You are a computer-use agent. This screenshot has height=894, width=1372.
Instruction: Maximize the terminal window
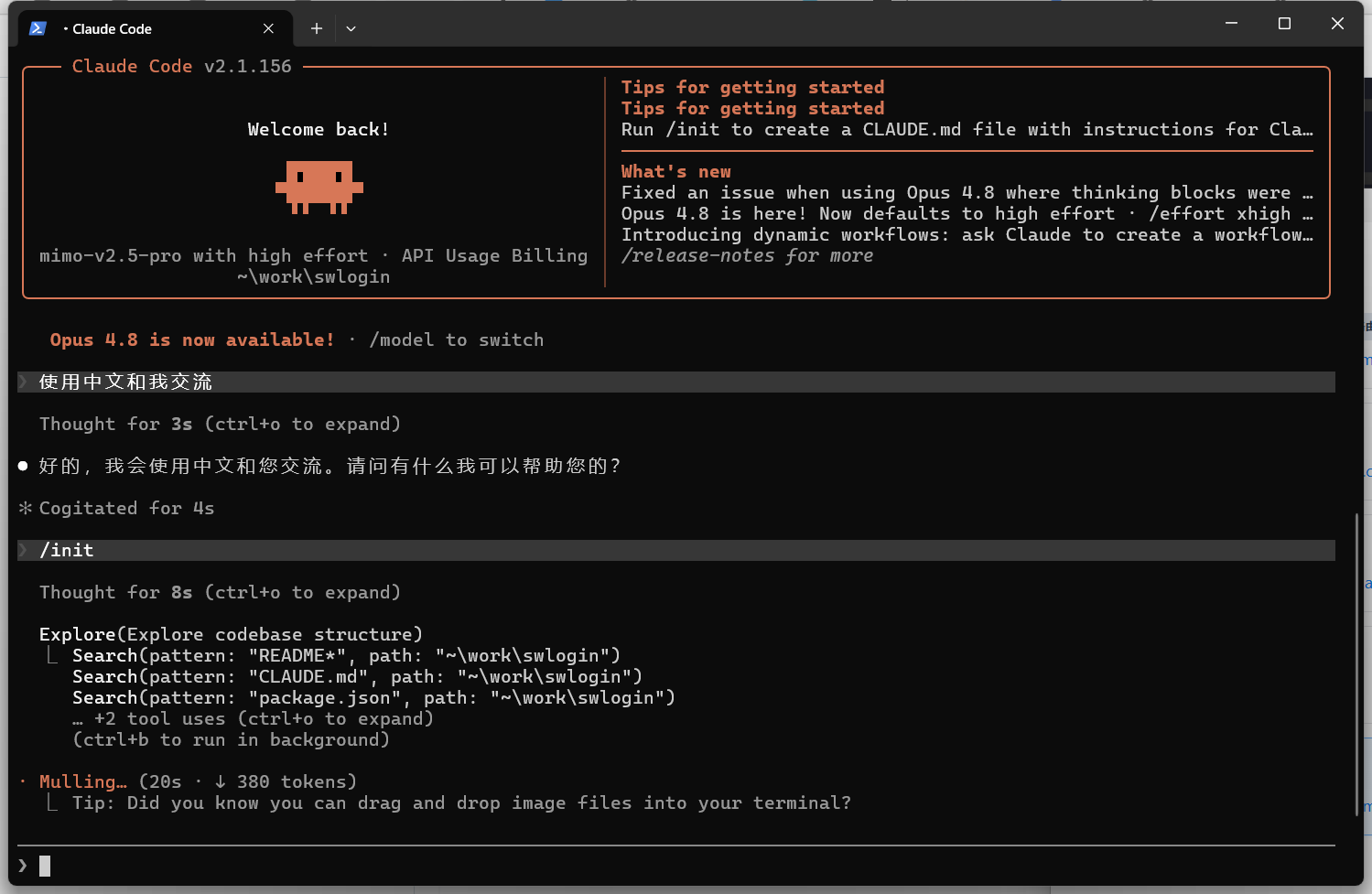1284,24
